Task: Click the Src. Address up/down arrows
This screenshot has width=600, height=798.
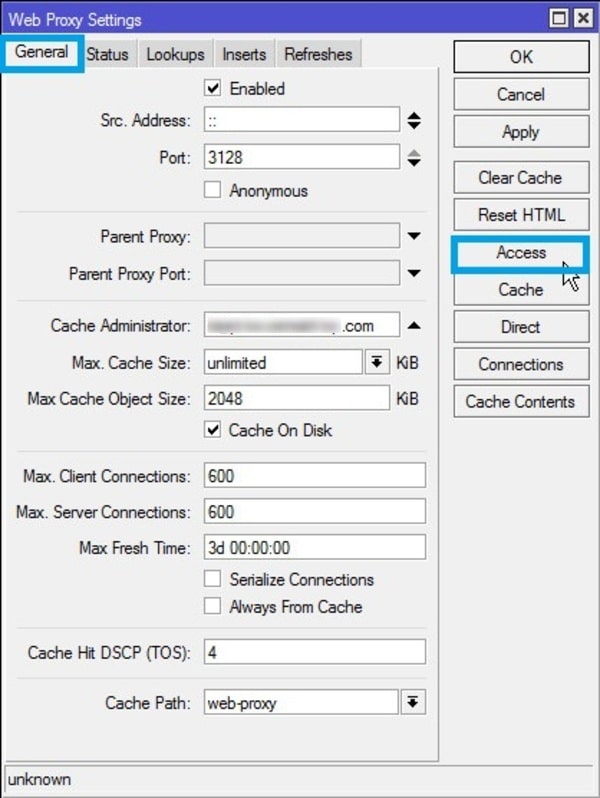Action: click(414, 121)
